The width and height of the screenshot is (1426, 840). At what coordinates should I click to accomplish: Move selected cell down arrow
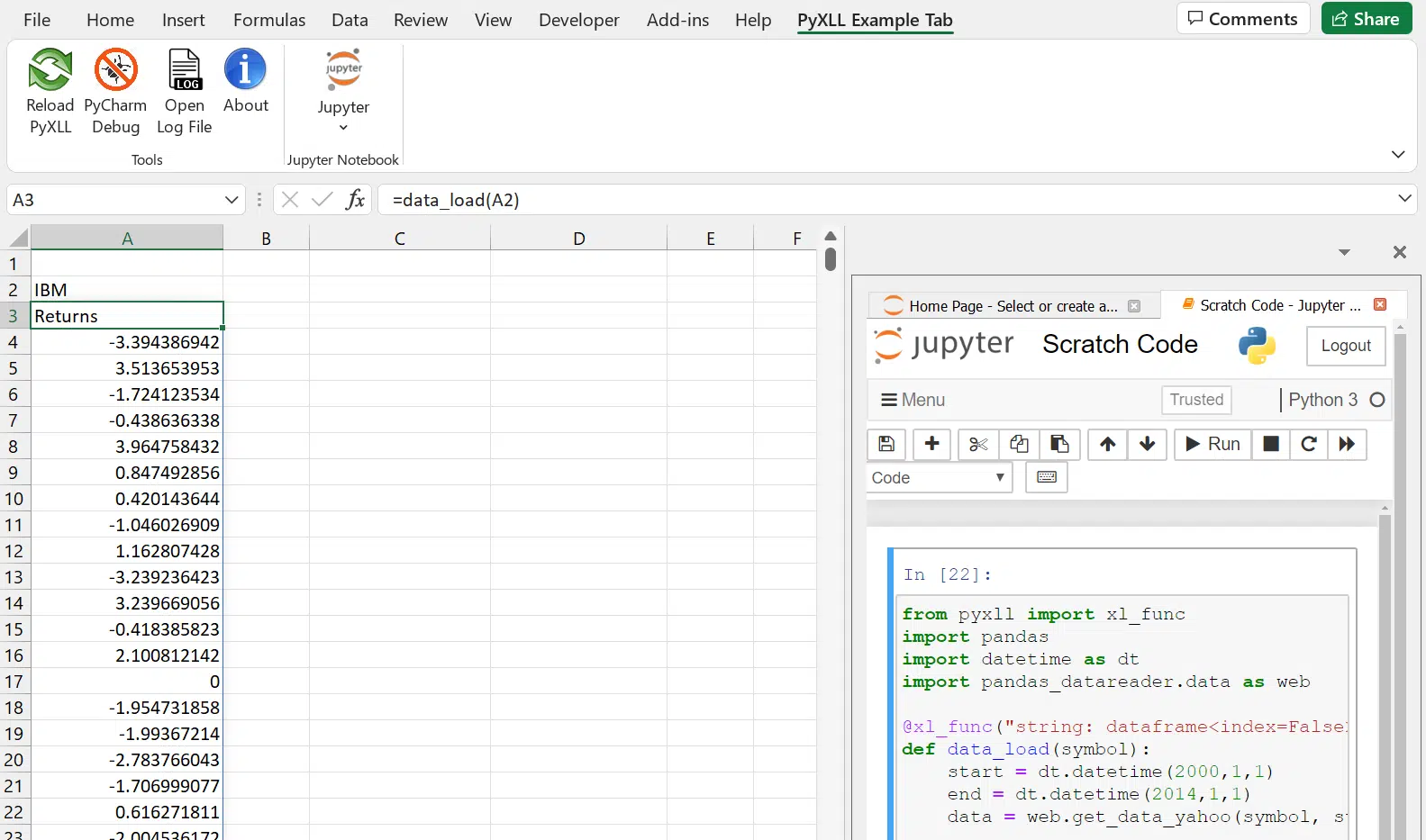click(x=1148, y=444)
